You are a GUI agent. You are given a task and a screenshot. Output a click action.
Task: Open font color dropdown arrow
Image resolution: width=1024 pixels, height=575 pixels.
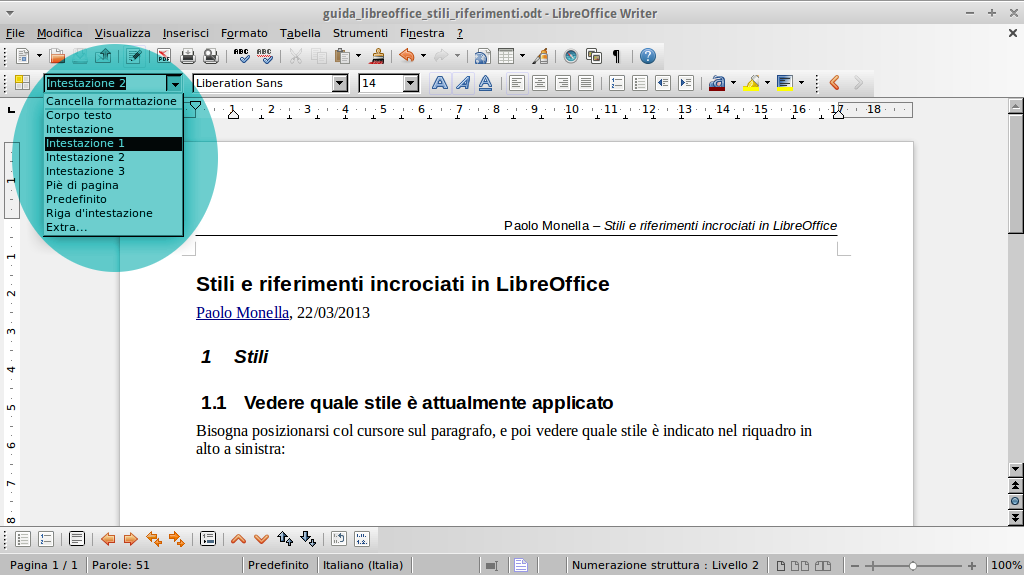[733, 83]
